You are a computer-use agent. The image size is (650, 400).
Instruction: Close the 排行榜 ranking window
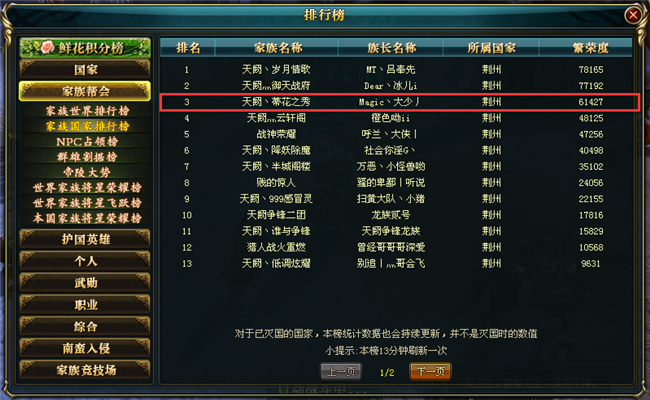[633, 15]
